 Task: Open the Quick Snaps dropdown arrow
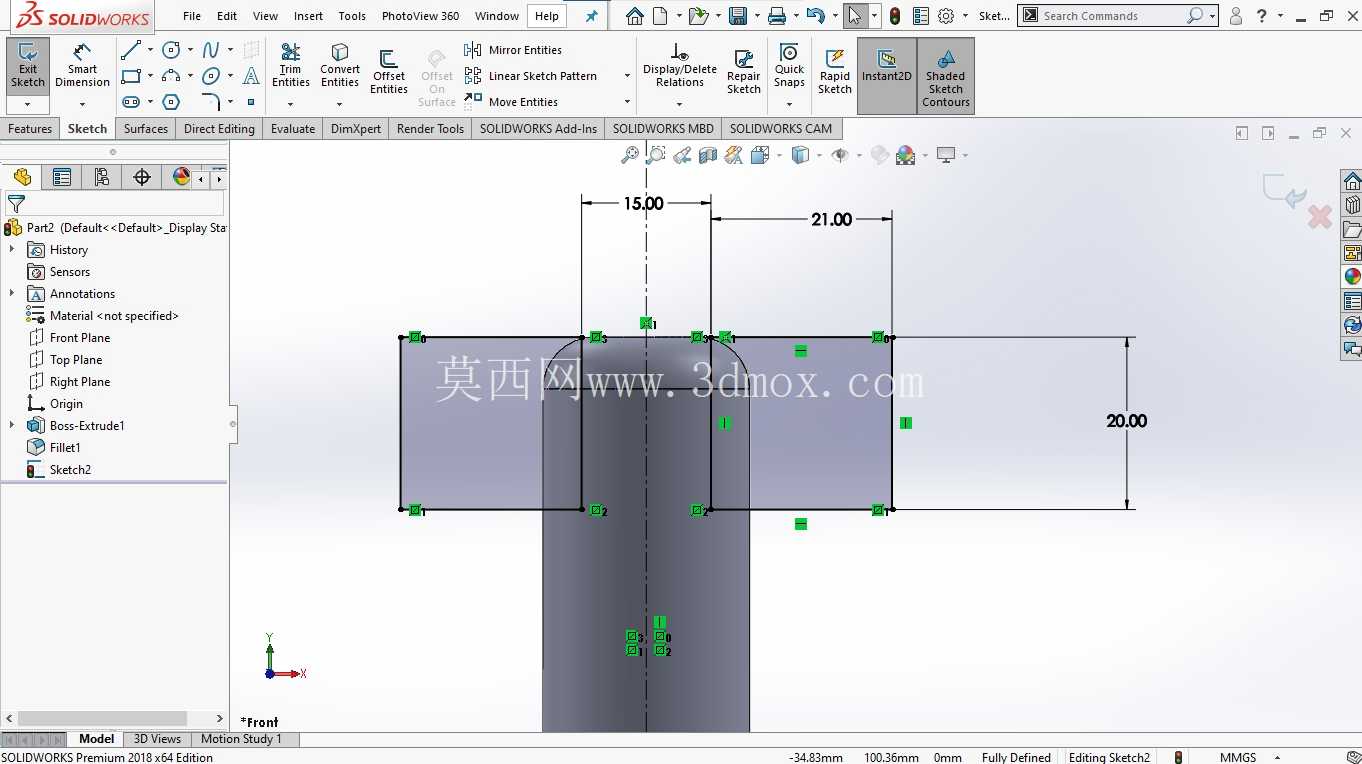coord(789,104)
